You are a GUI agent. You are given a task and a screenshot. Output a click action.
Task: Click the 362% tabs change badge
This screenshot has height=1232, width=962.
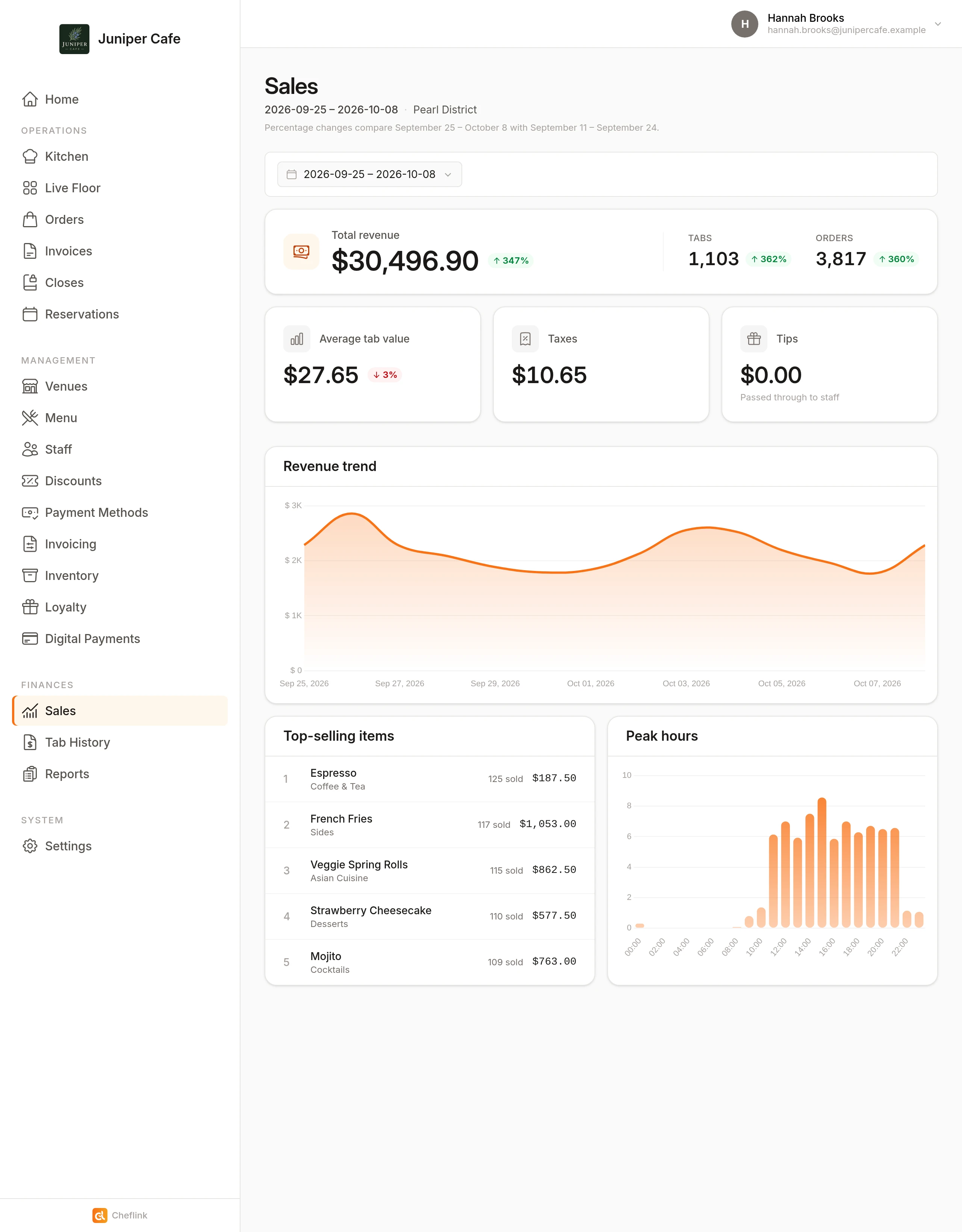click(768, 259)
